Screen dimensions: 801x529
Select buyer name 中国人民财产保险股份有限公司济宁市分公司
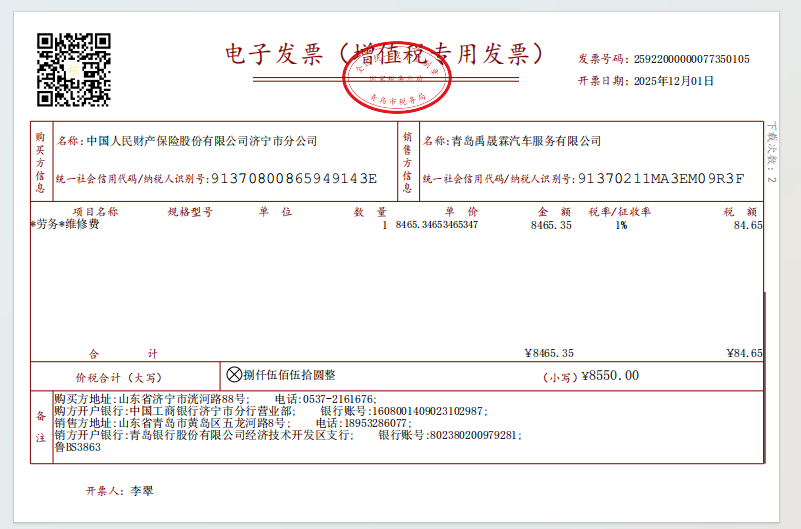coord(202,141)
